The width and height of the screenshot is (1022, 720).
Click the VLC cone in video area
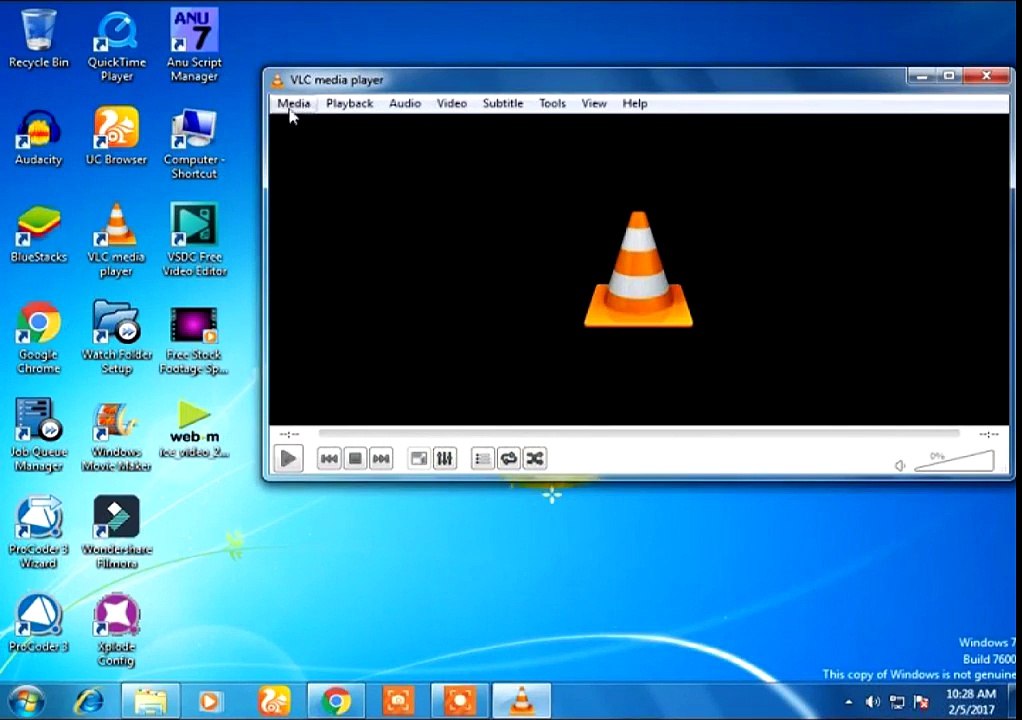click(638, 269)
